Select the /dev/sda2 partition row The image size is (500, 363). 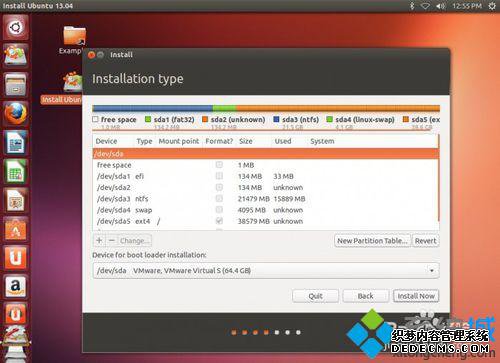coord(266,187)
